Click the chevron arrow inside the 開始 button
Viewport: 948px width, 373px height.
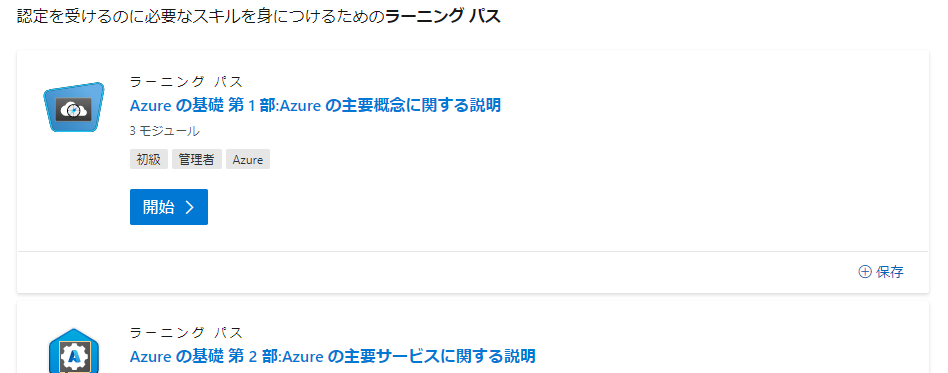click(x=189, y=207)
